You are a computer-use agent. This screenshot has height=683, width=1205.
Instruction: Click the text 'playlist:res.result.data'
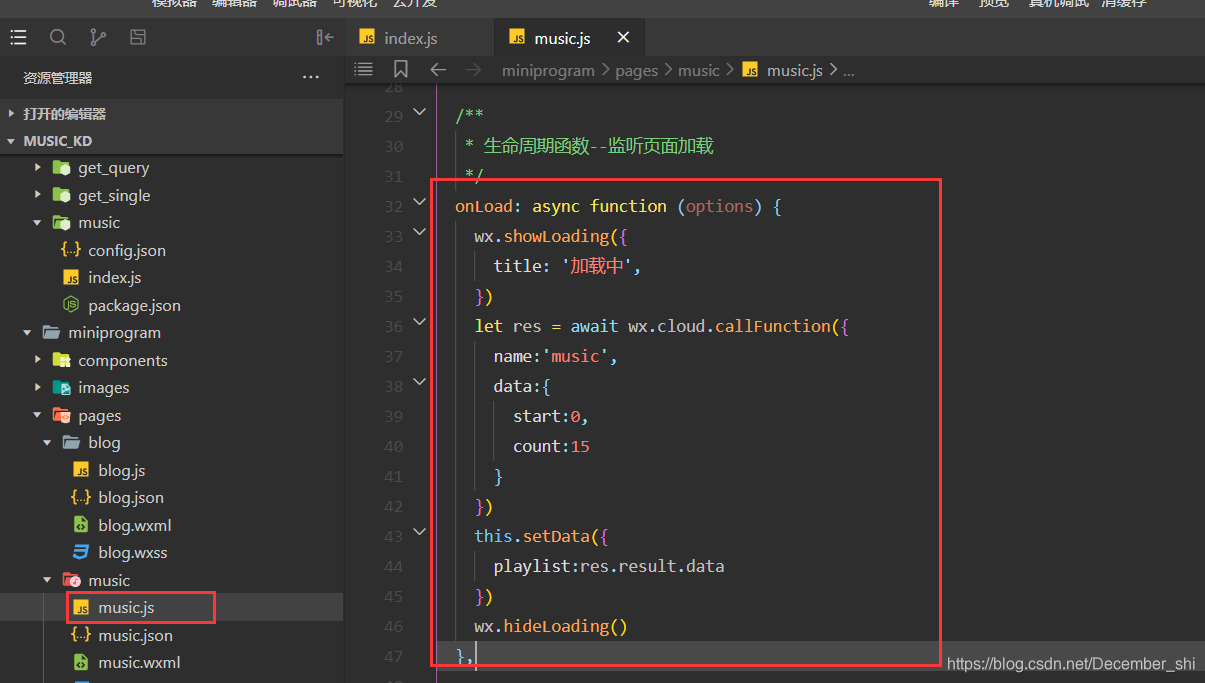click(608, 566)
